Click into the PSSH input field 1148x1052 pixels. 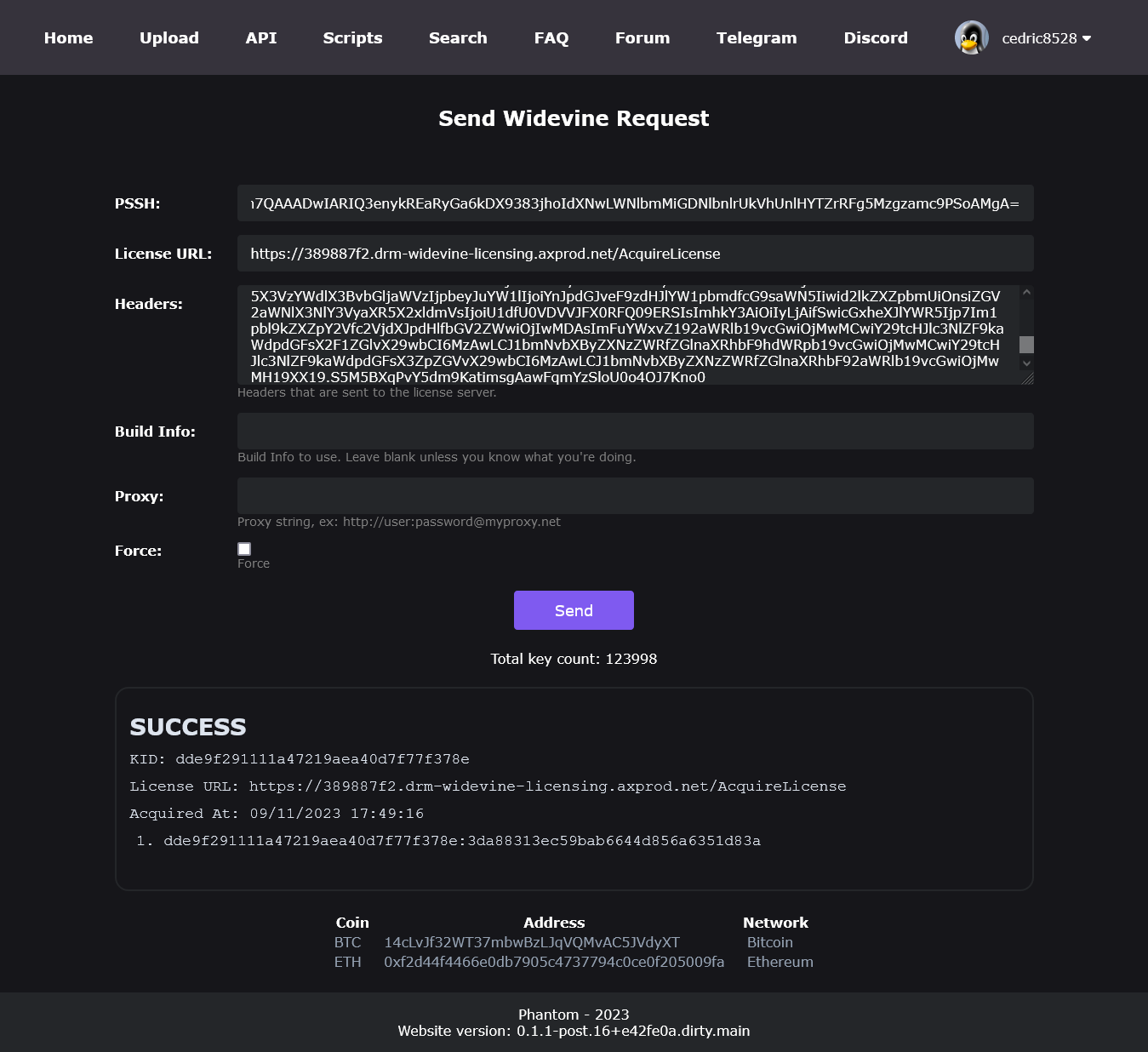pos(635,203)
